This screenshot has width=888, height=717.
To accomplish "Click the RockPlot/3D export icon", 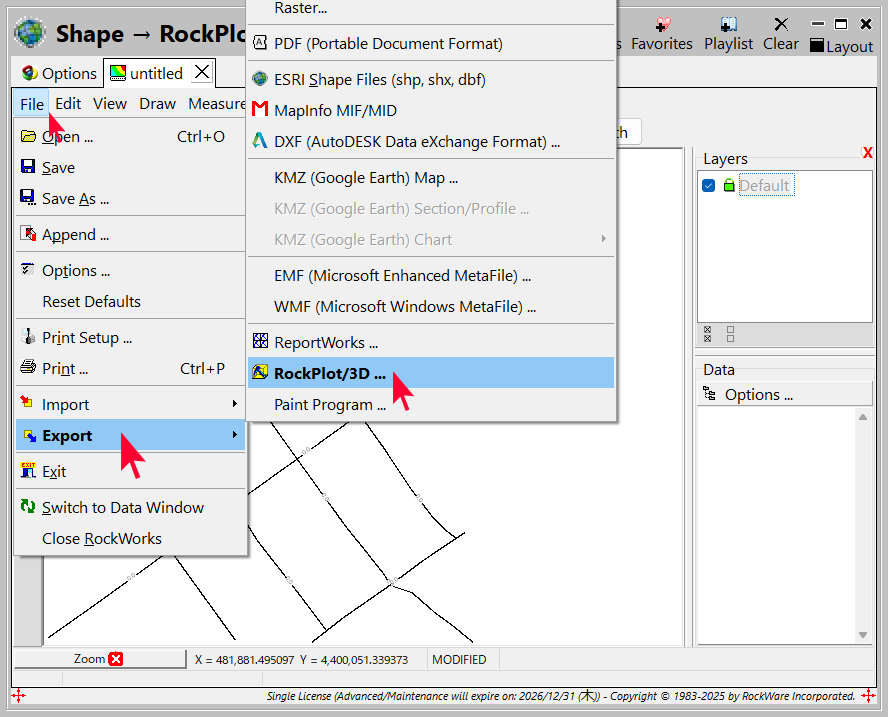I will coord(260,373).
